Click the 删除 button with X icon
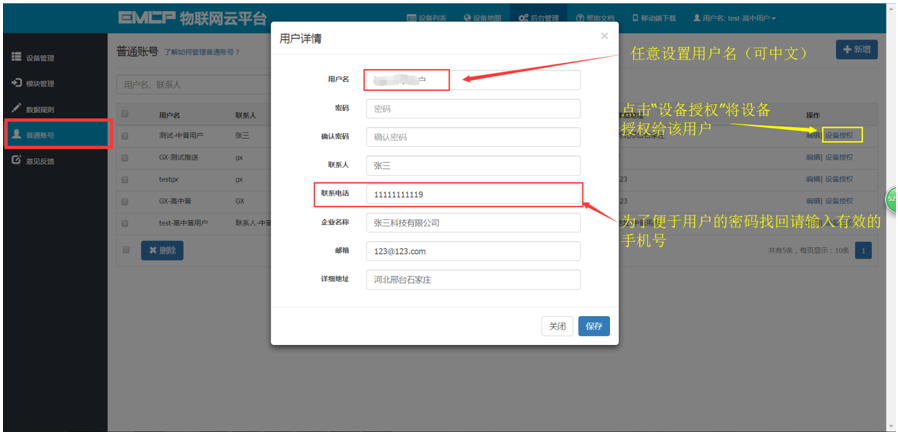Viewport: 898px width, 435px height. [x=162, y=250]
